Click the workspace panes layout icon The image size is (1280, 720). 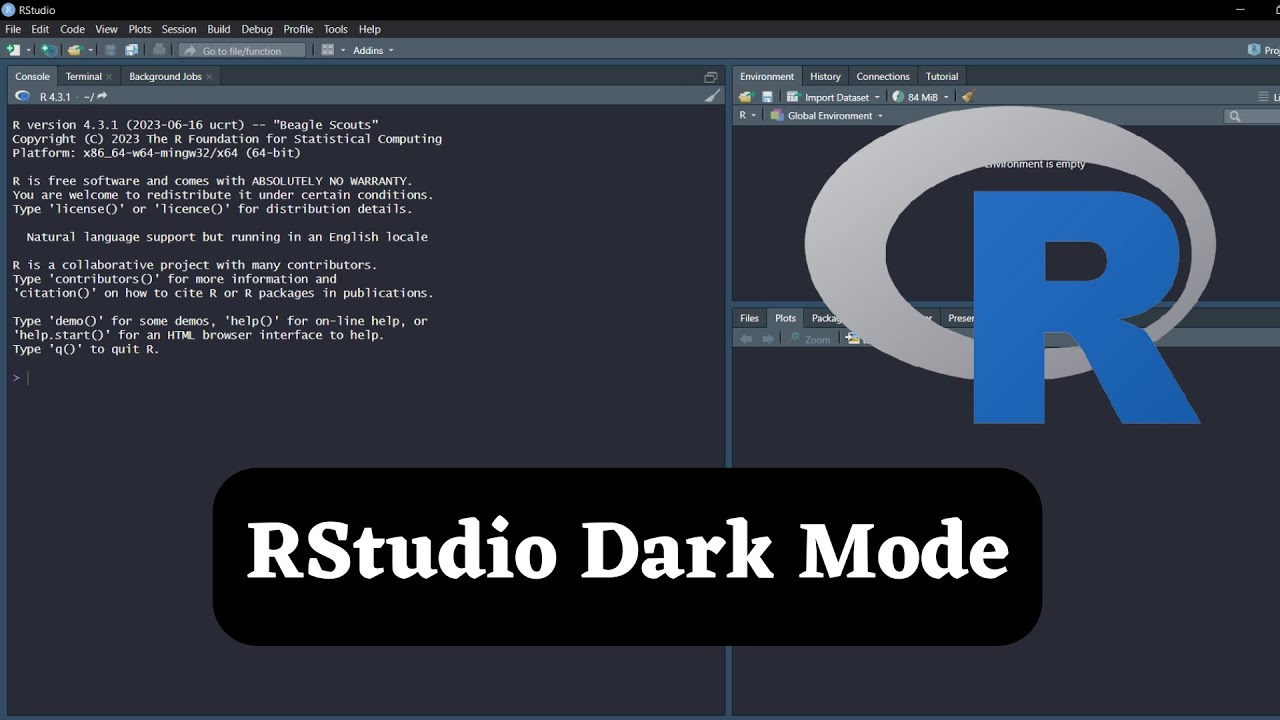(x=327, y=50)
